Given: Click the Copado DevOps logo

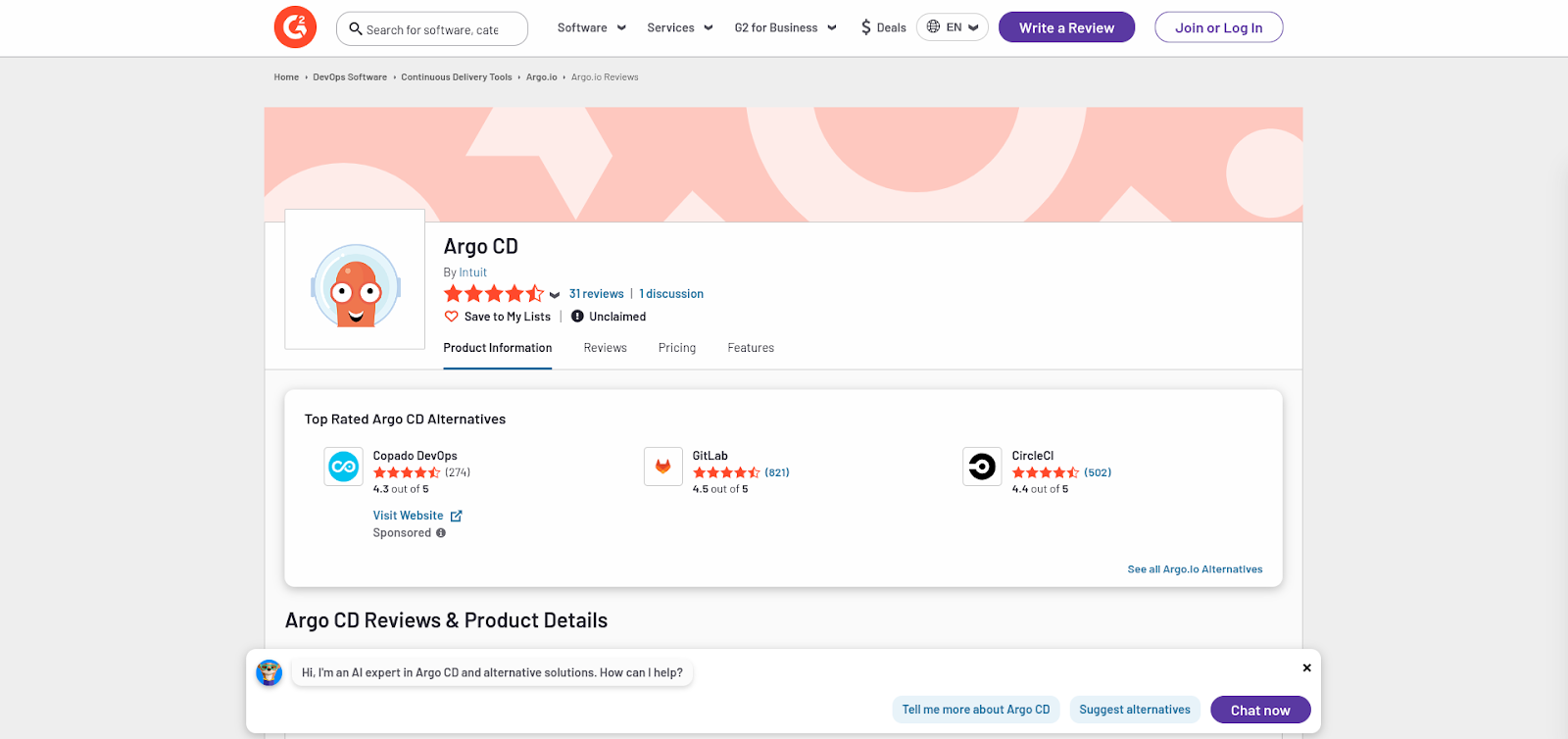Looking at the screenshot, I should pyautogui.click(x=343, y=467).
